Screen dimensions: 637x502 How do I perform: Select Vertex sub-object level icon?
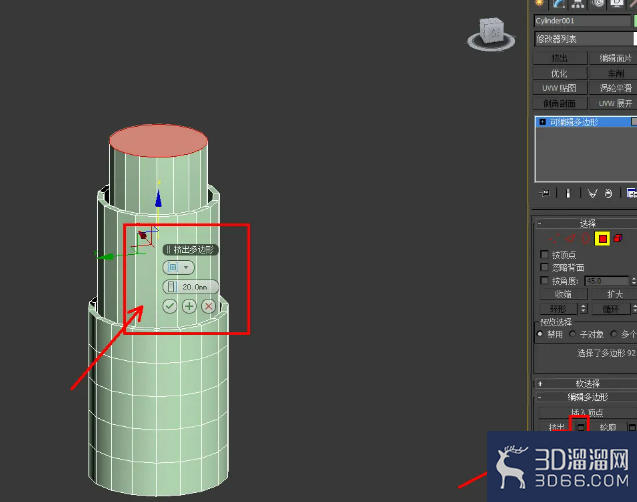click(555, 238)
